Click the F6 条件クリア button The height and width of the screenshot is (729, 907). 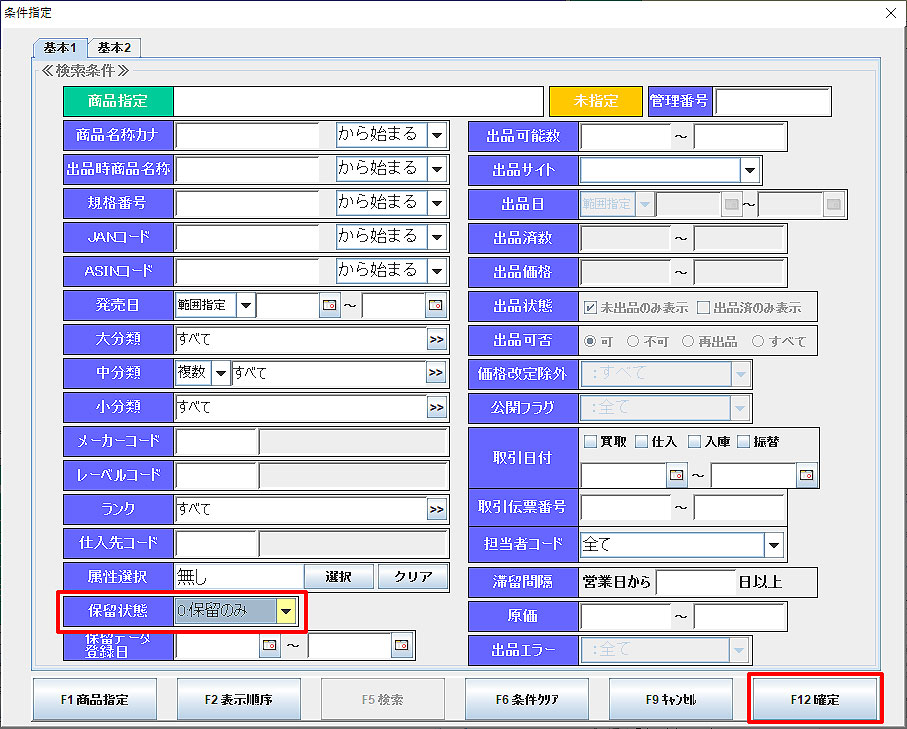(528, 700)
